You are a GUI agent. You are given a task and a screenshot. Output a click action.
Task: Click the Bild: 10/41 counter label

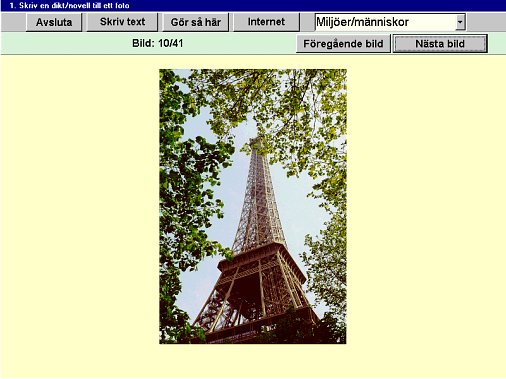tap(157, 43)
